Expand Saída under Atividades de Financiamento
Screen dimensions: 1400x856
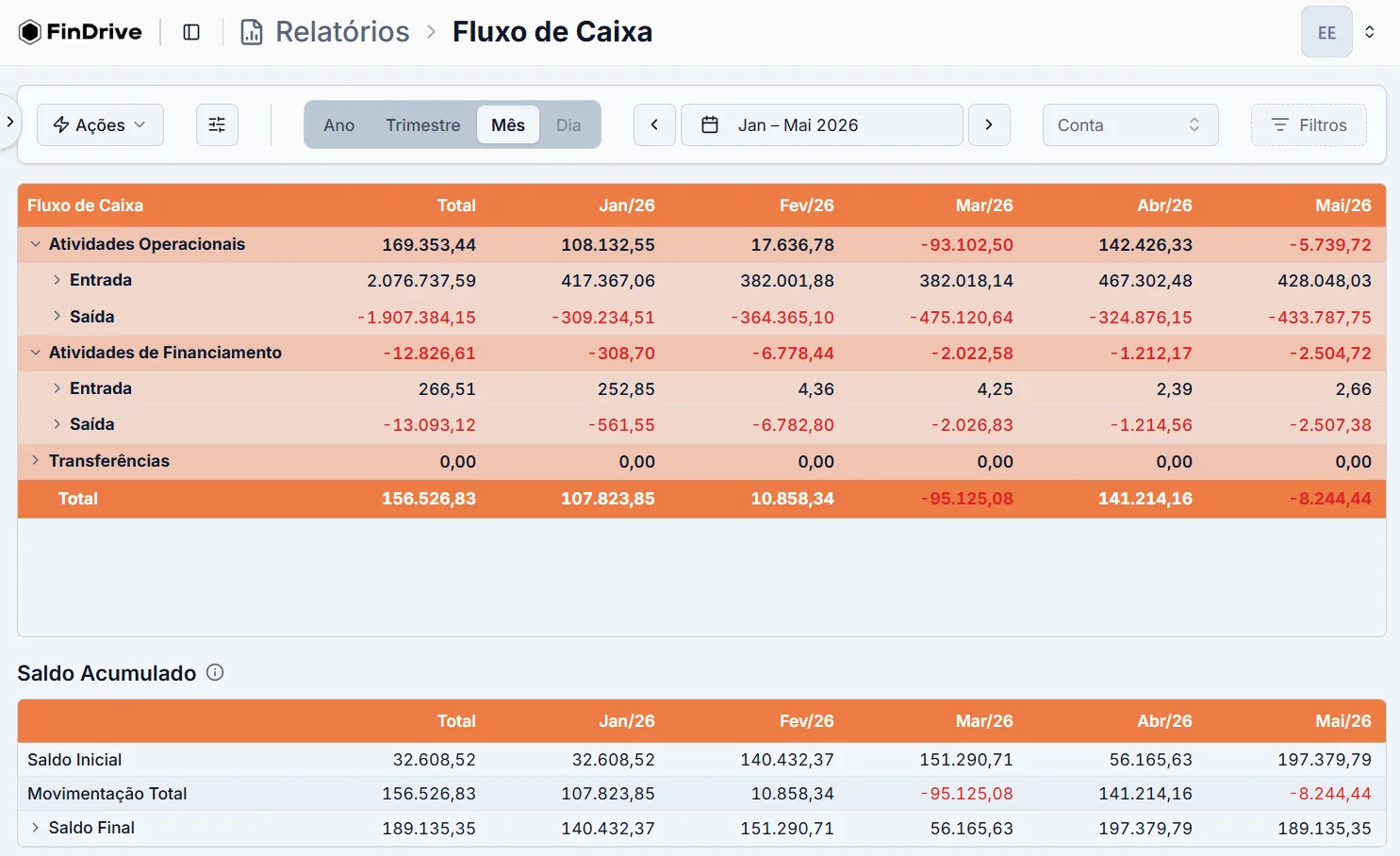[57, 424]
